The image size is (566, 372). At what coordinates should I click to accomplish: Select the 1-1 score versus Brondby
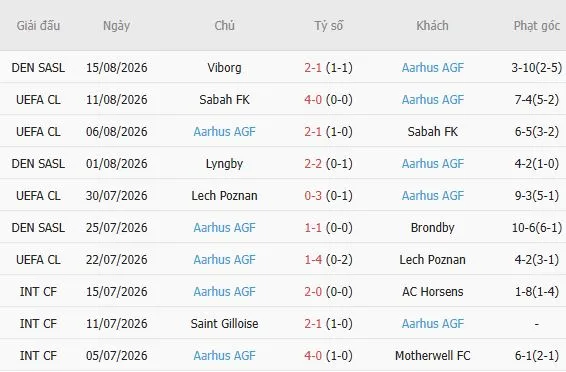click(313, 228)
